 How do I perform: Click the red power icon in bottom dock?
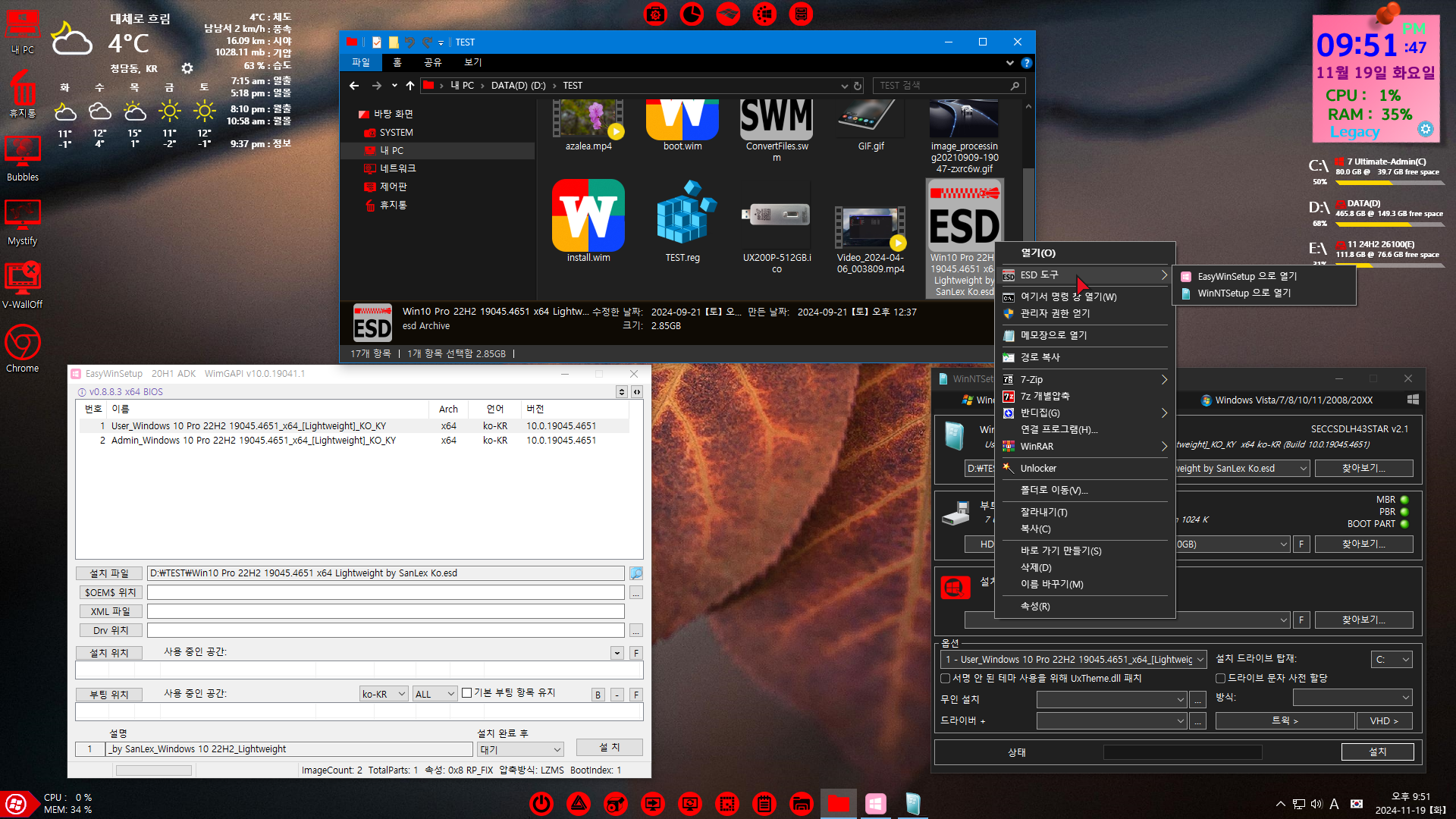point(541,803)
